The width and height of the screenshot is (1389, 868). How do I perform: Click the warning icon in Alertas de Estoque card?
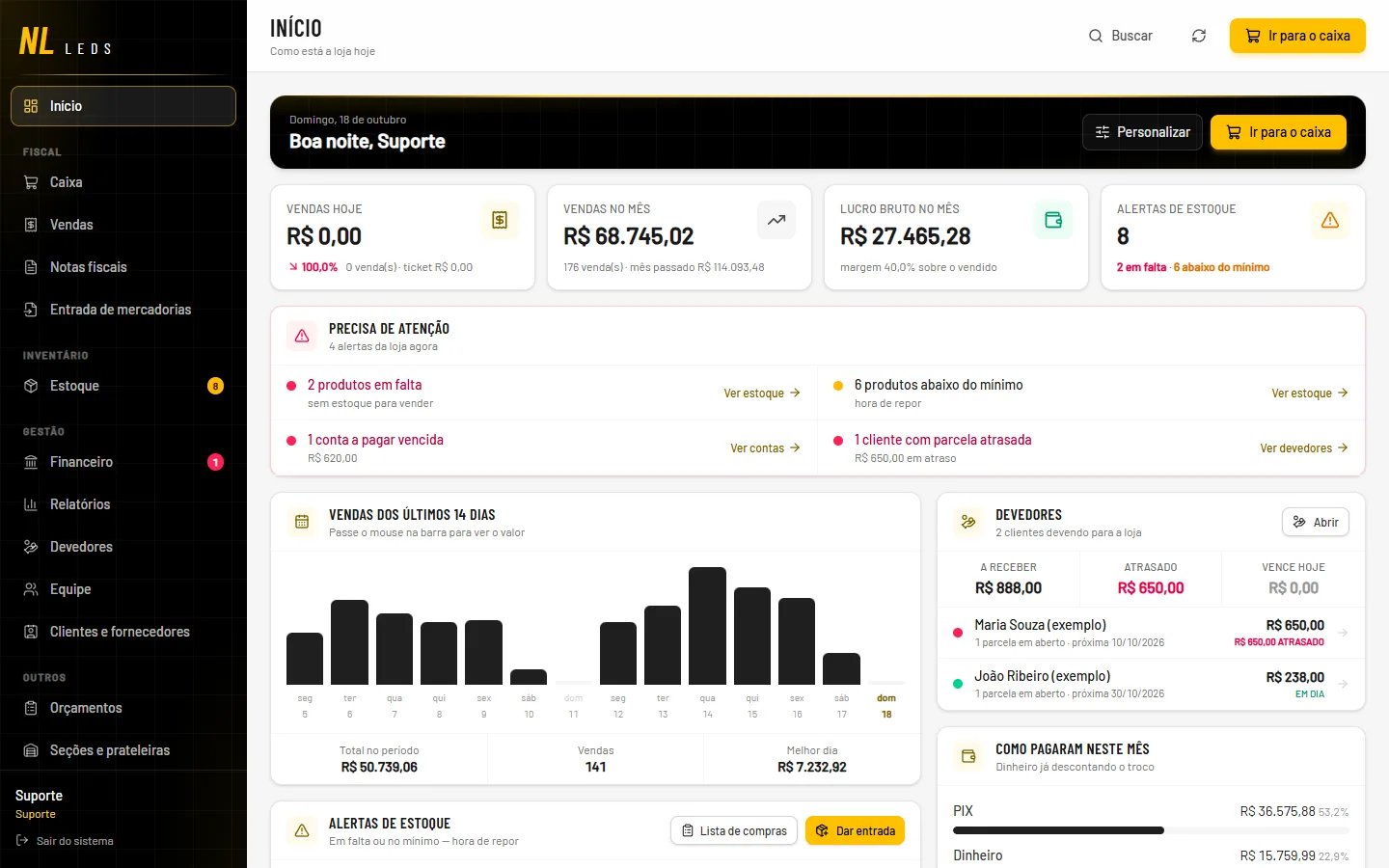click(1330, 220)
